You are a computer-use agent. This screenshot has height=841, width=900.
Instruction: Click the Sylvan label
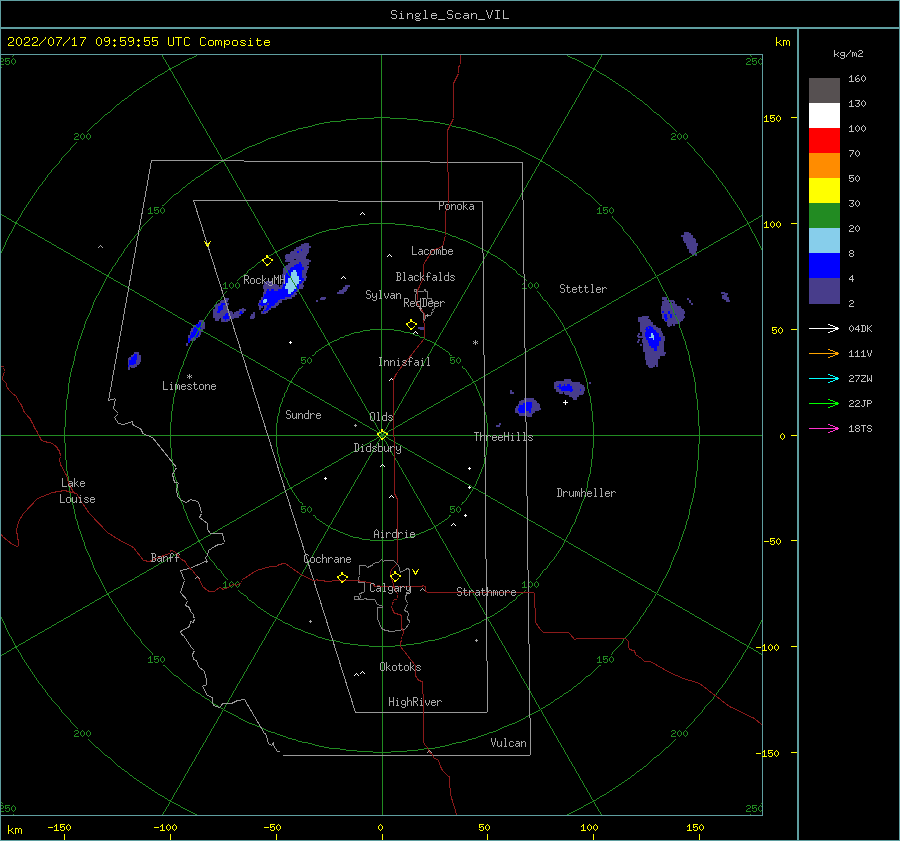click(383, 295)
